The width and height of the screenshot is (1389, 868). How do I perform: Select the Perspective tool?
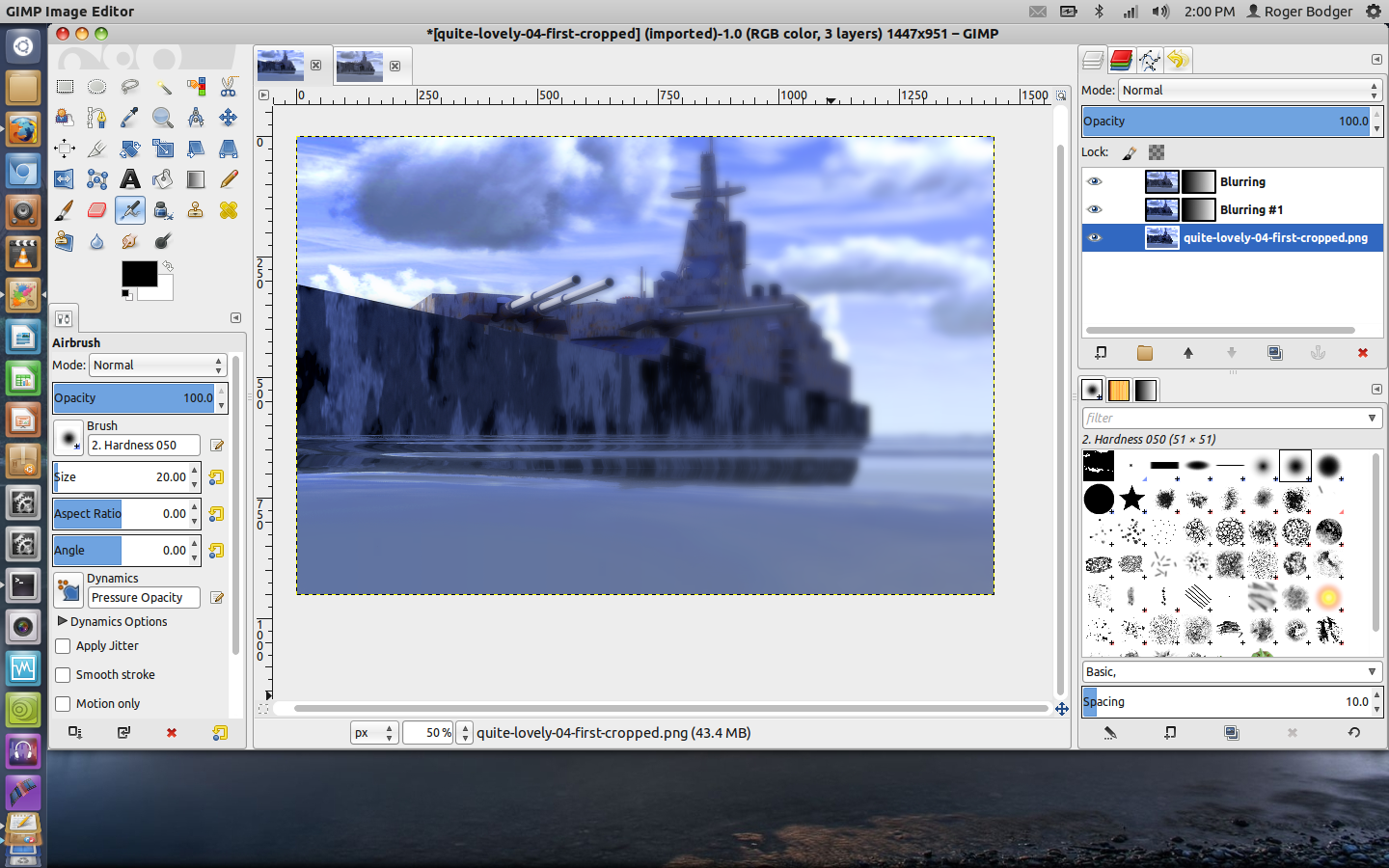click(229, 149)
